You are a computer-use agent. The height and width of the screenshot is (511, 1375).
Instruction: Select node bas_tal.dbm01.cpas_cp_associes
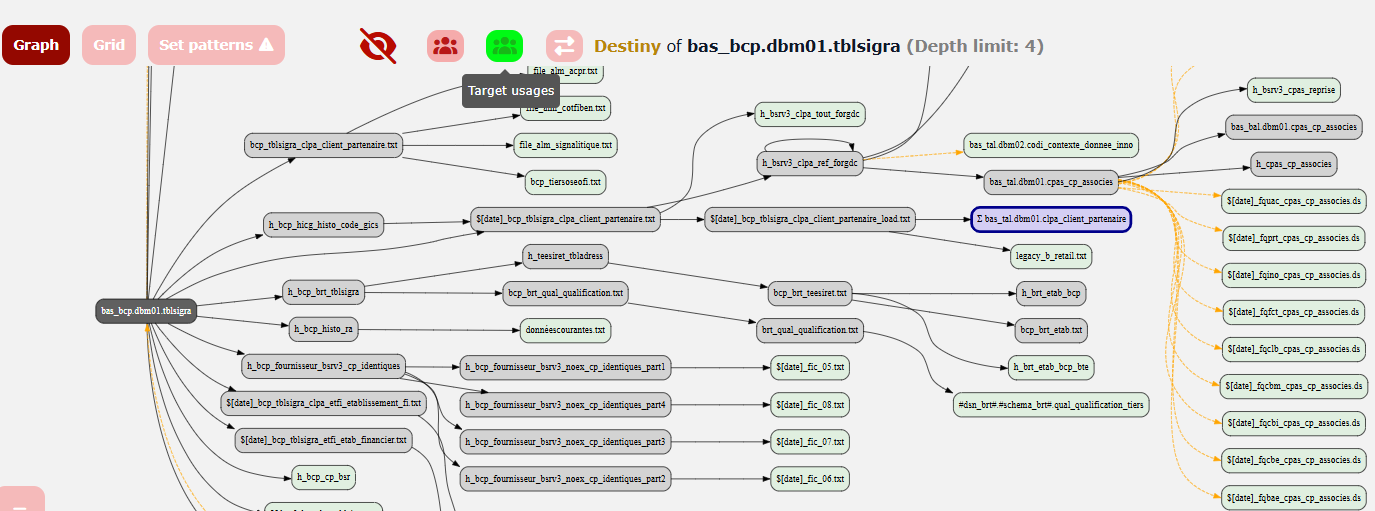point(1051,182)
